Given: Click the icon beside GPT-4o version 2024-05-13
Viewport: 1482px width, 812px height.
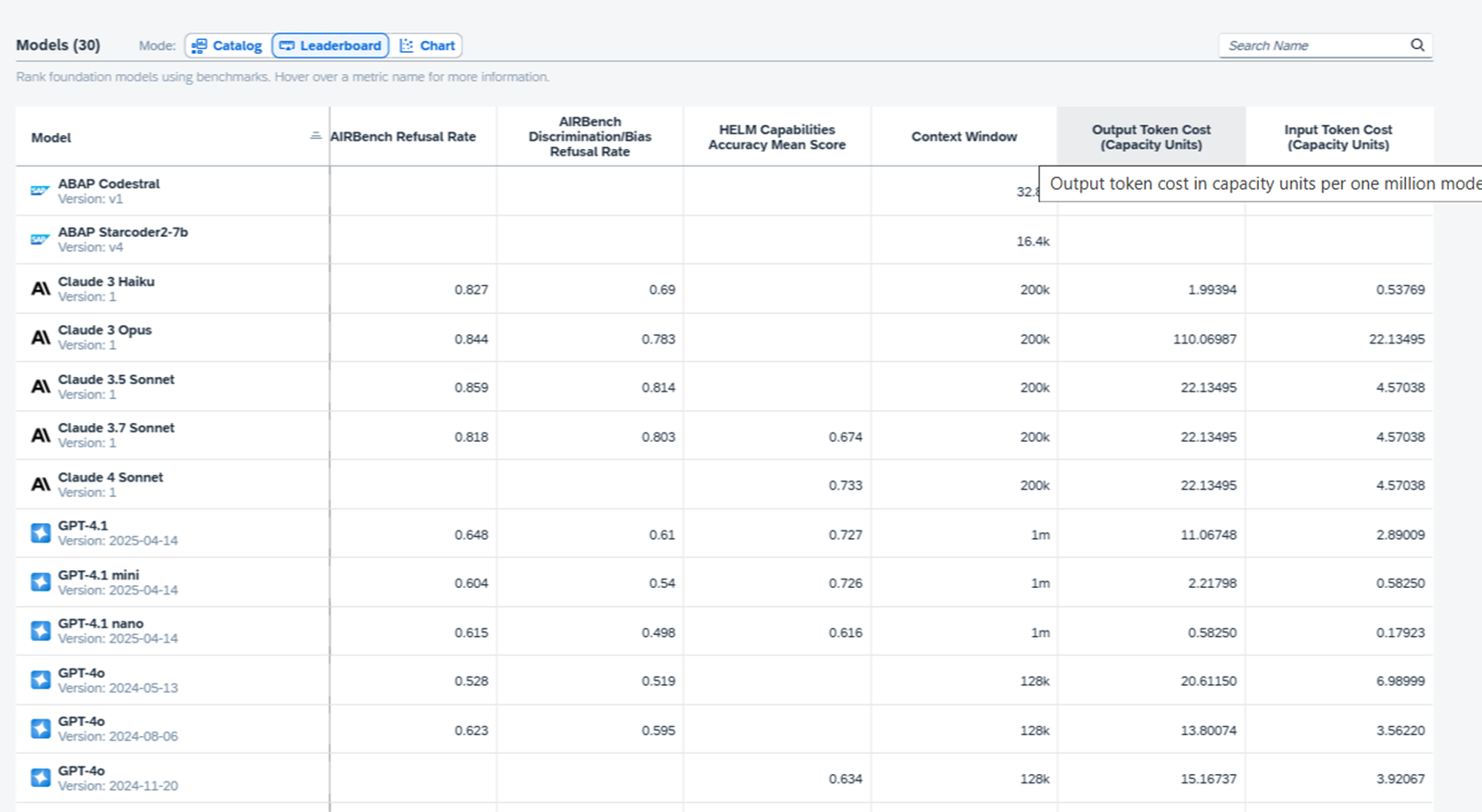Looking at the screenshot, I should 41,681.
